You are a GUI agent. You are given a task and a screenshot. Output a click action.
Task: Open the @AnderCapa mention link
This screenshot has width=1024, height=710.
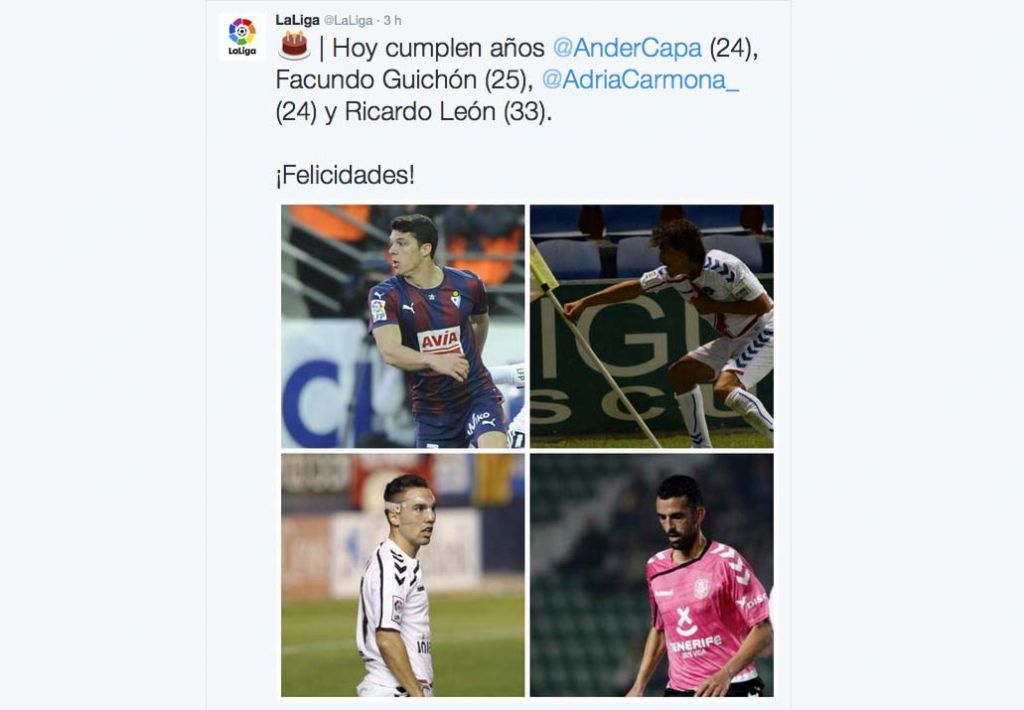(627, 48)
